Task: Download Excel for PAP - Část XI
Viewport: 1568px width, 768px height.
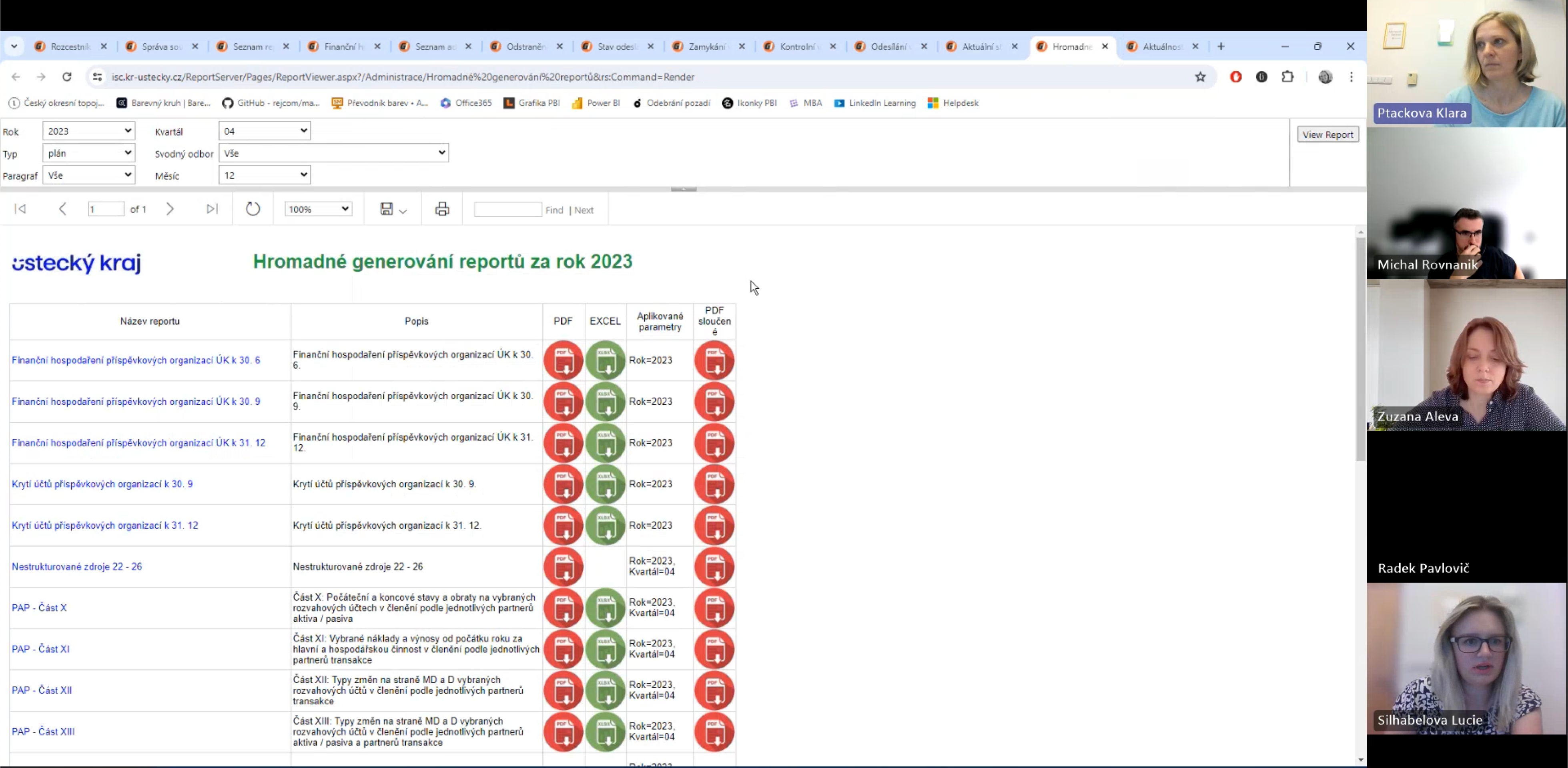Action: pos(606,649)
